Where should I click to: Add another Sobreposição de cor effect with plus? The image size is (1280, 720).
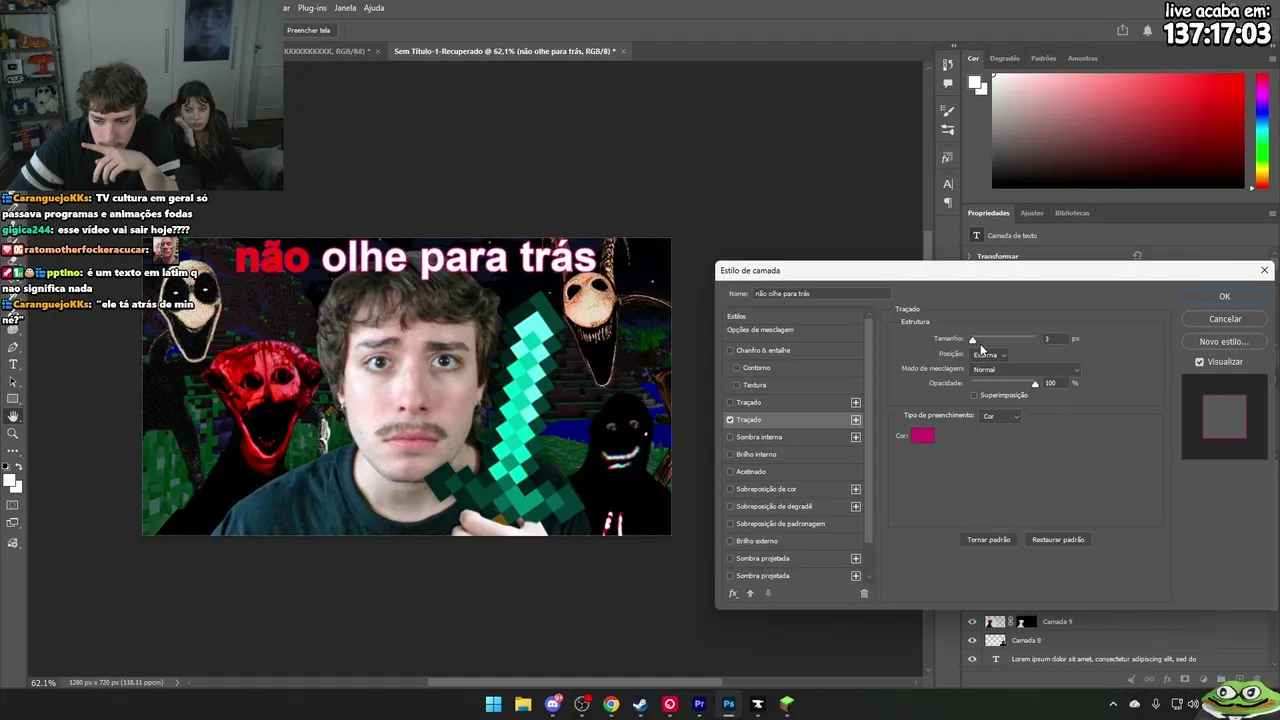click(855, 489)
